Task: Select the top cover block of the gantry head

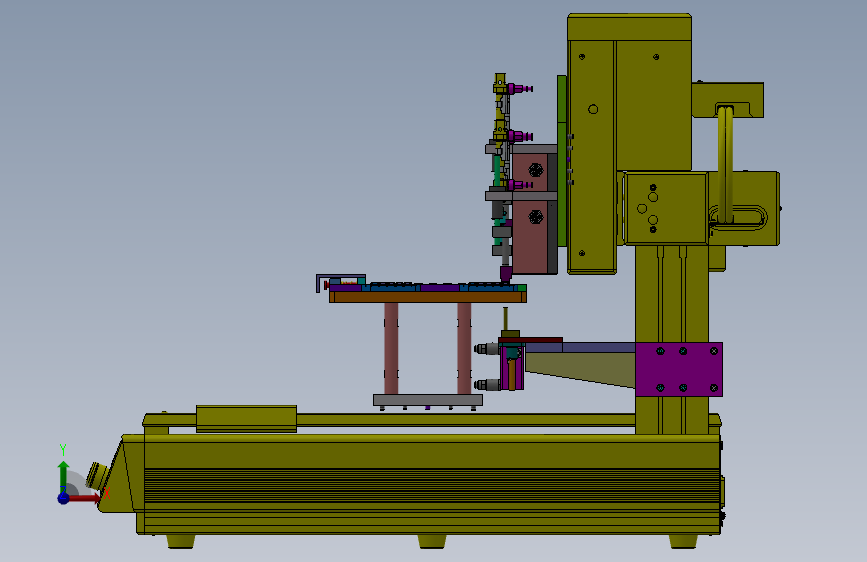Action: 629,27
